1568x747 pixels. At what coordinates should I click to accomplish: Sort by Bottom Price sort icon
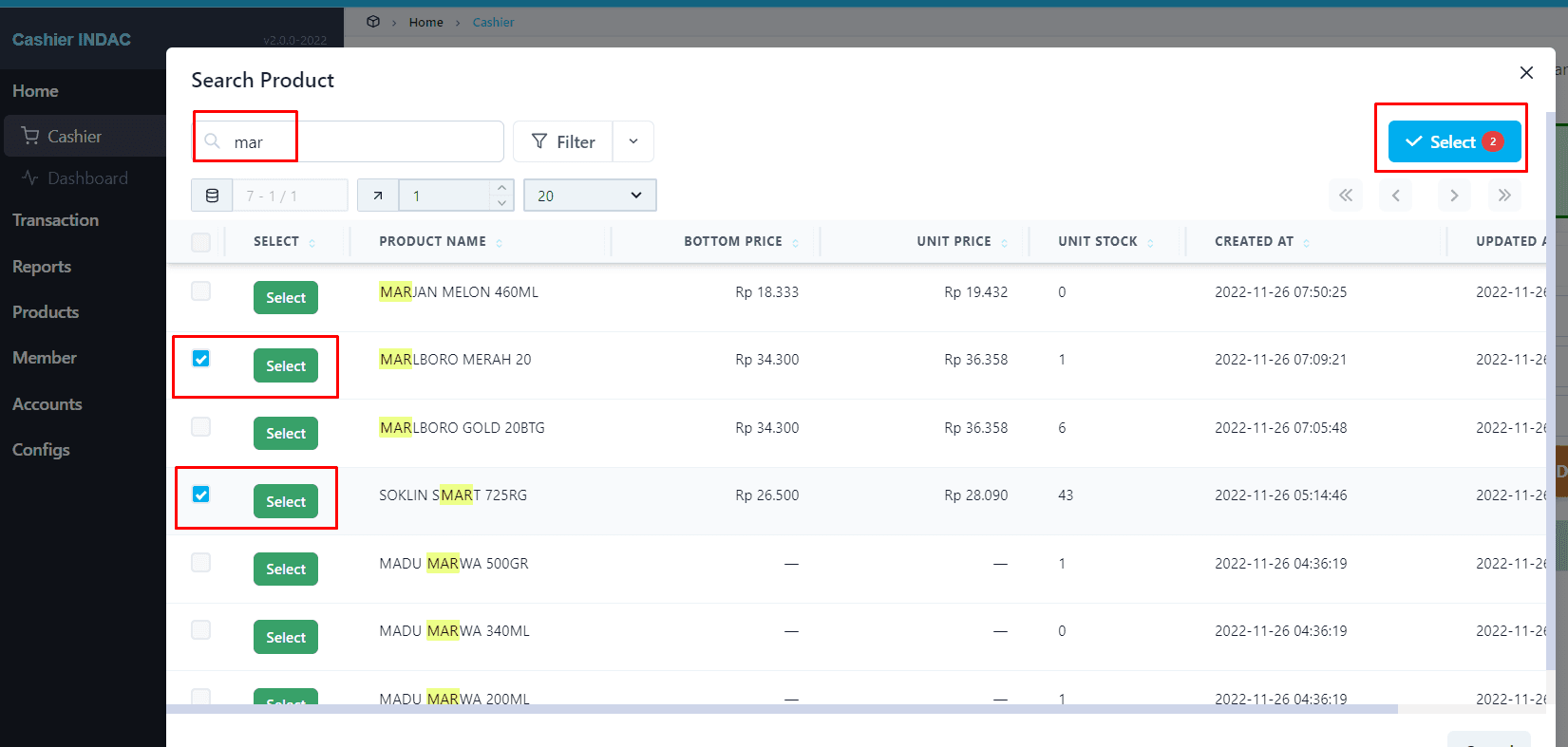click(x=795, y=243)
